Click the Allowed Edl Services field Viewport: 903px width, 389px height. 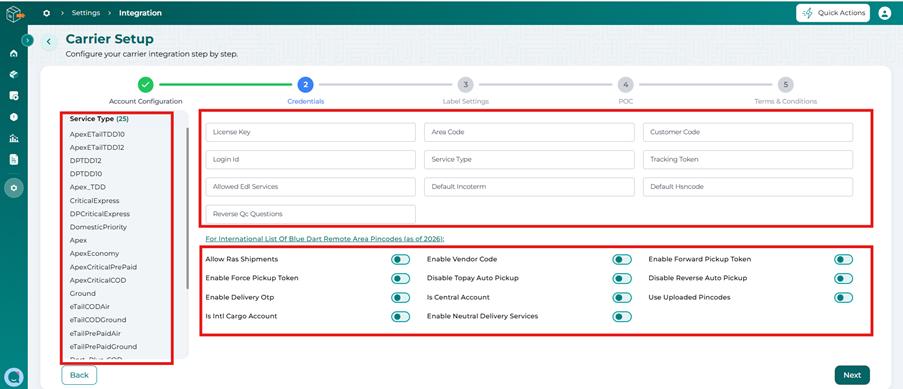310,187
